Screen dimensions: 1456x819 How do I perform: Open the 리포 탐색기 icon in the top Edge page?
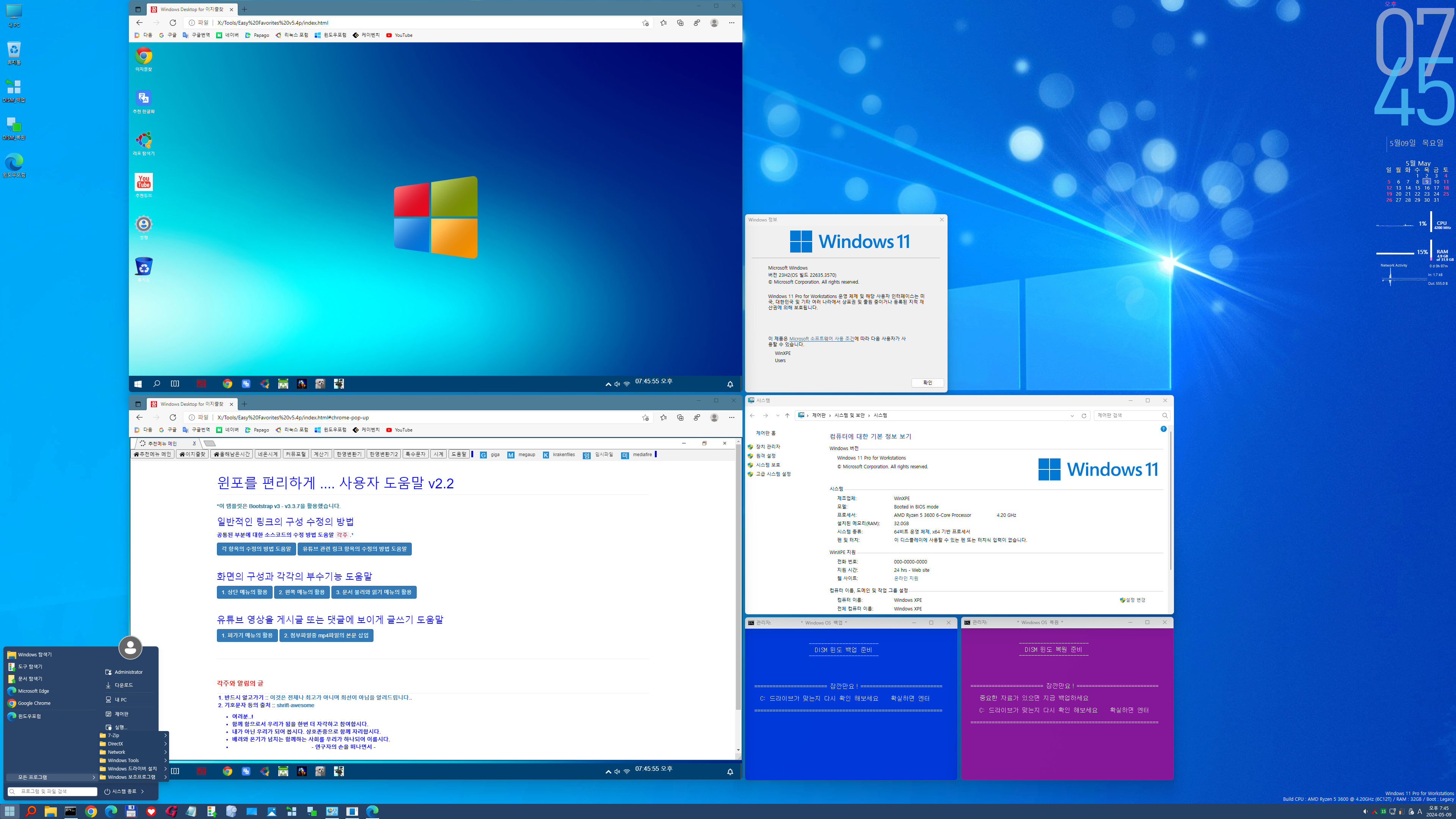pyautogui.click(x=144, y=143)
